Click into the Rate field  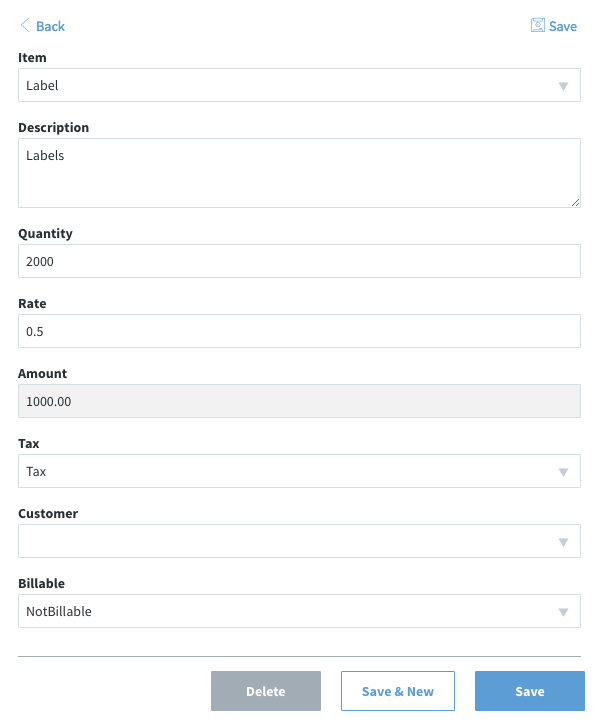299,331
